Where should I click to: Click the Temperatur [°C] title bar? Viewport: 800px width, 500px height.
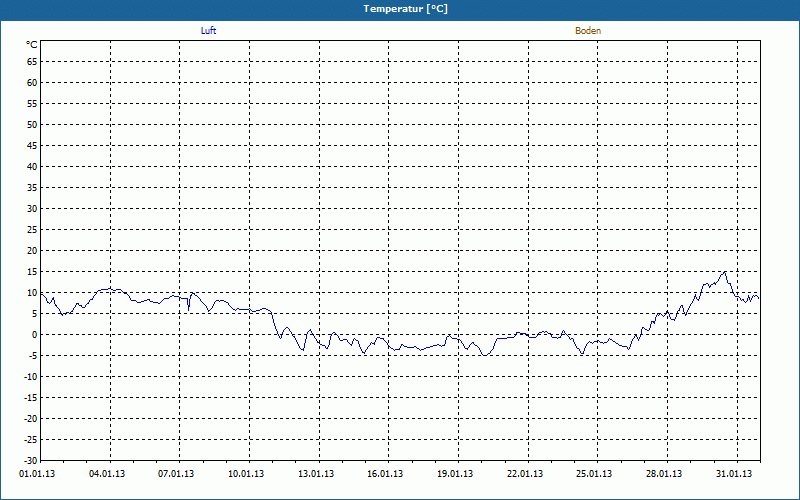point(400,9)
